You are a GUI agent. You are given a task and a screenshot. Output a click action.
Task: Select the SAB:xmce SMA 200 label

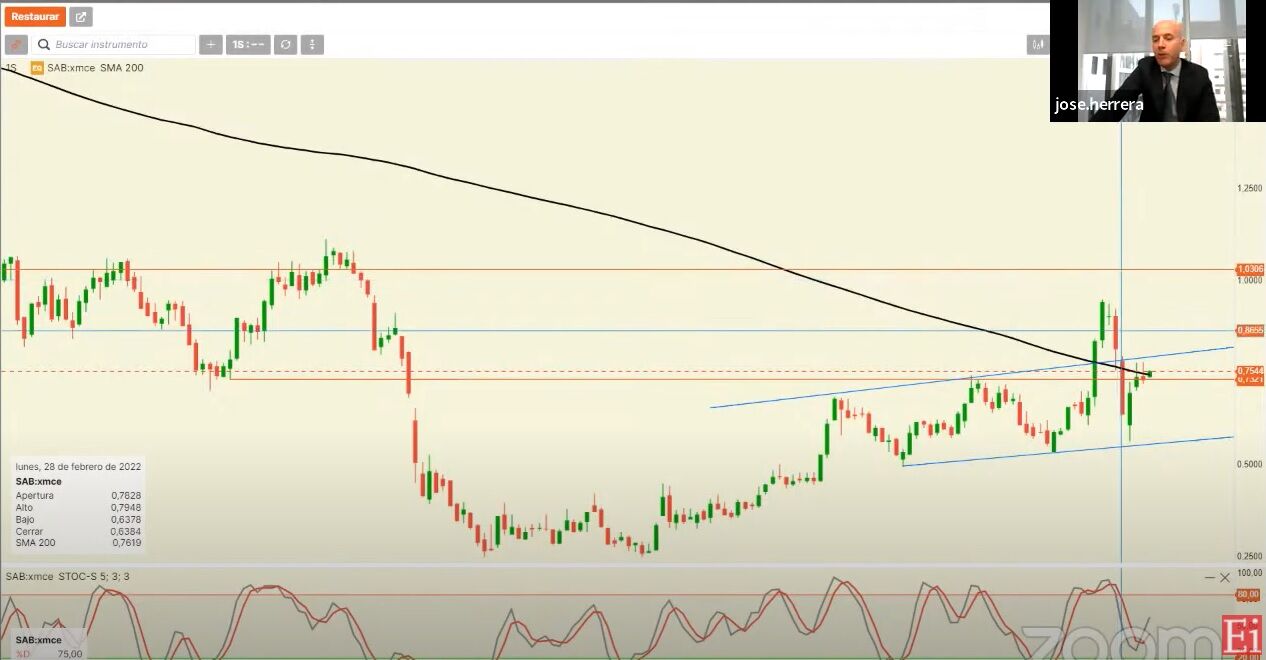[x=96, y=68]
